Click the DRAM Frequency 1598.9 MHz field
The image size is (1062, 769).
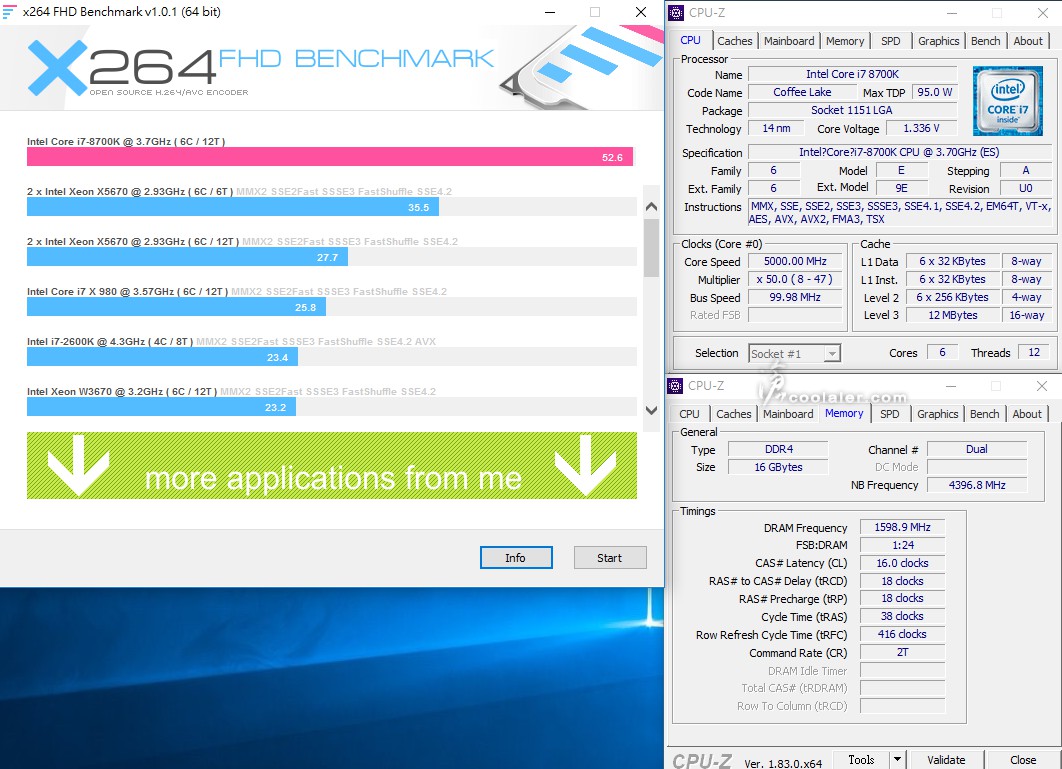point(902,526)
